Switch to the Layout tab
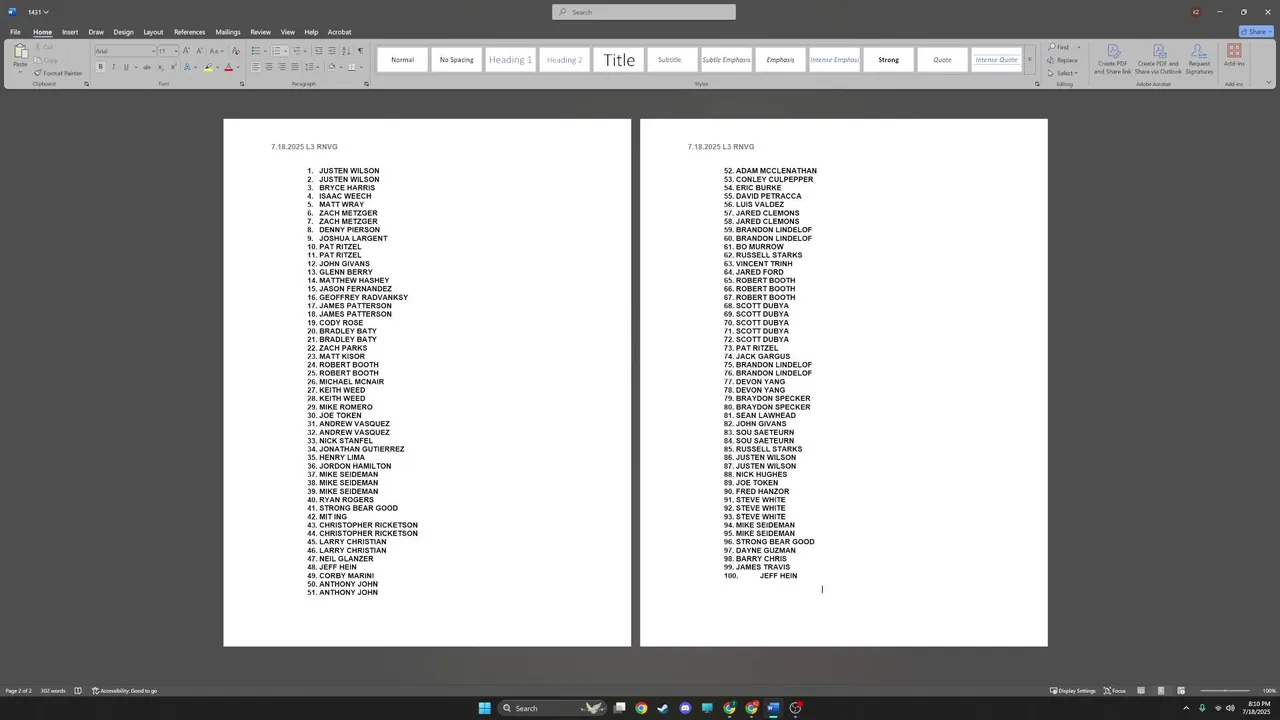The height and width of the screenshot is (720, 1280). coord(153,32)
